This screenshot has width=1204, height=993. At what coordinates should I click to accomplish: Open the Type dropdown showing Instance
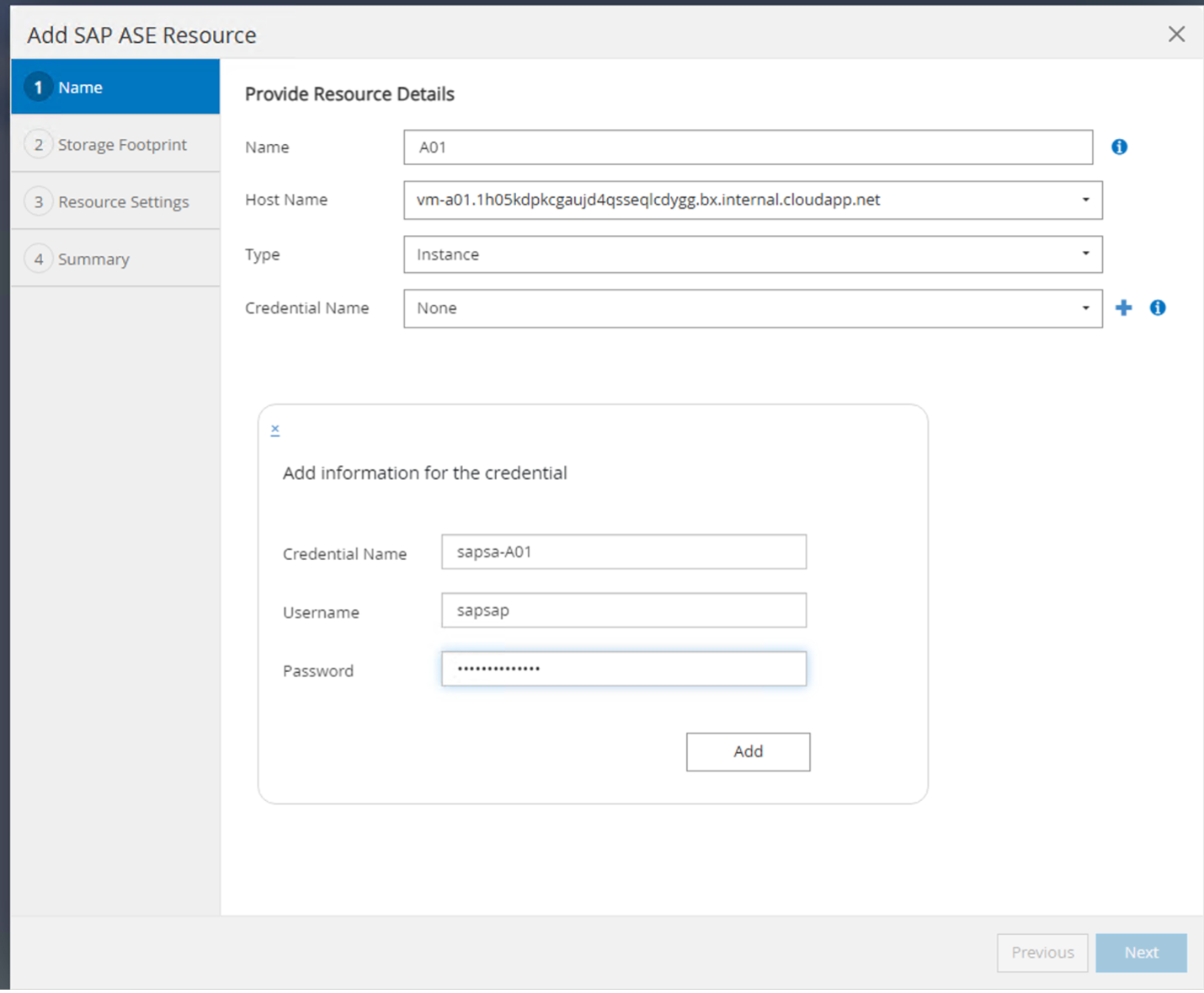(x=1085, y=254)
